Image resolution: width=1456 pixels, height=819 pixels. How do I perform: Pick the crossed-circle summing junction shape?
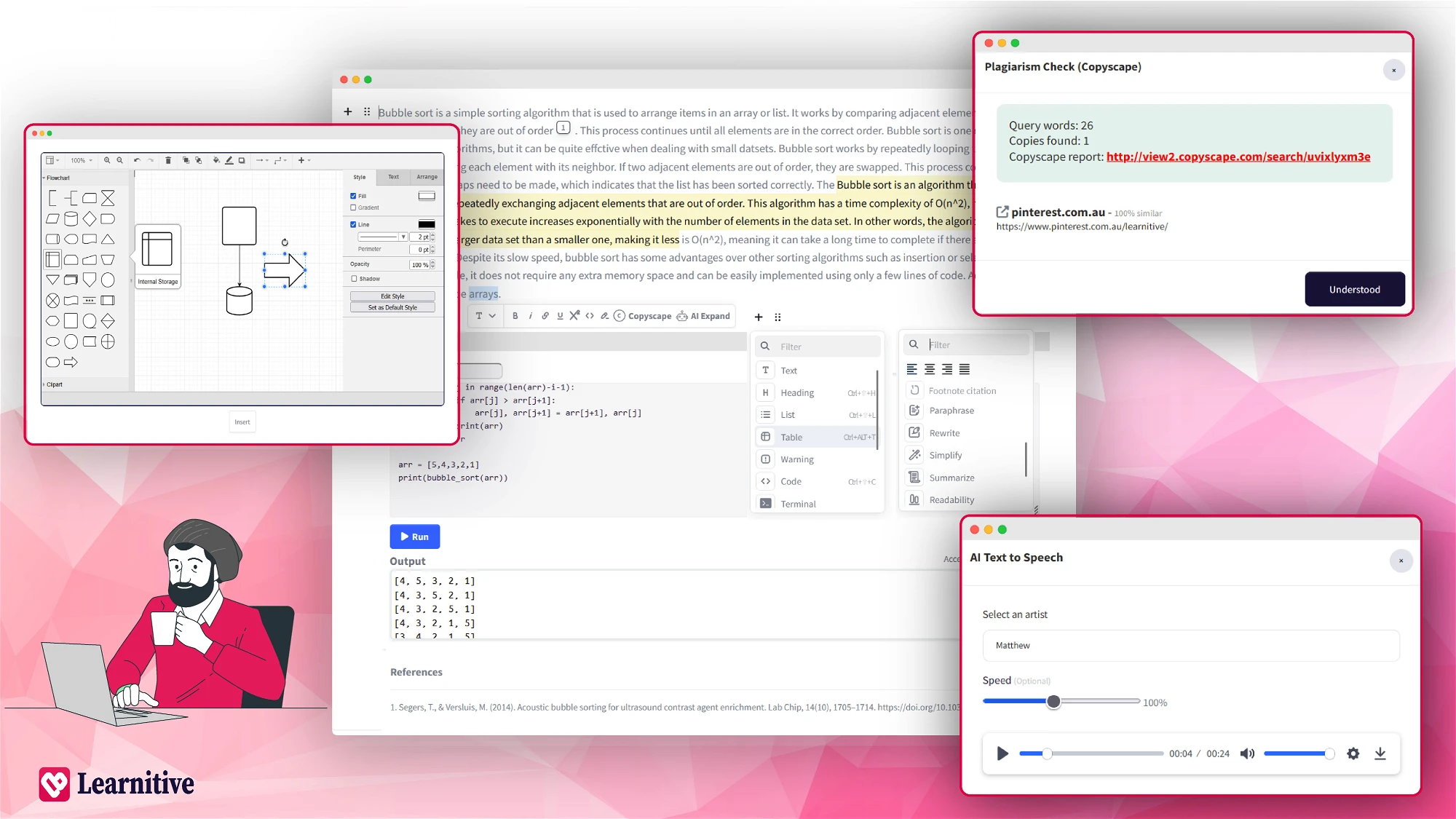click(52, 301)
